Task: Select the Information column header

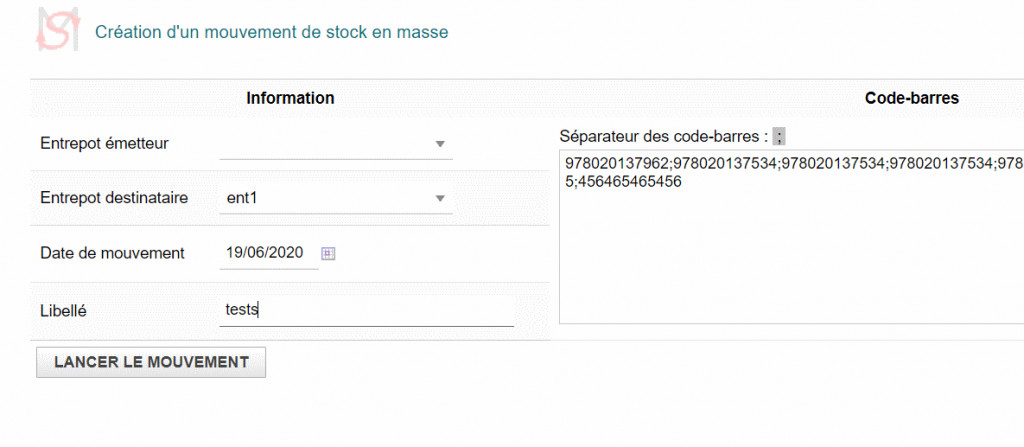Action: 290,98
